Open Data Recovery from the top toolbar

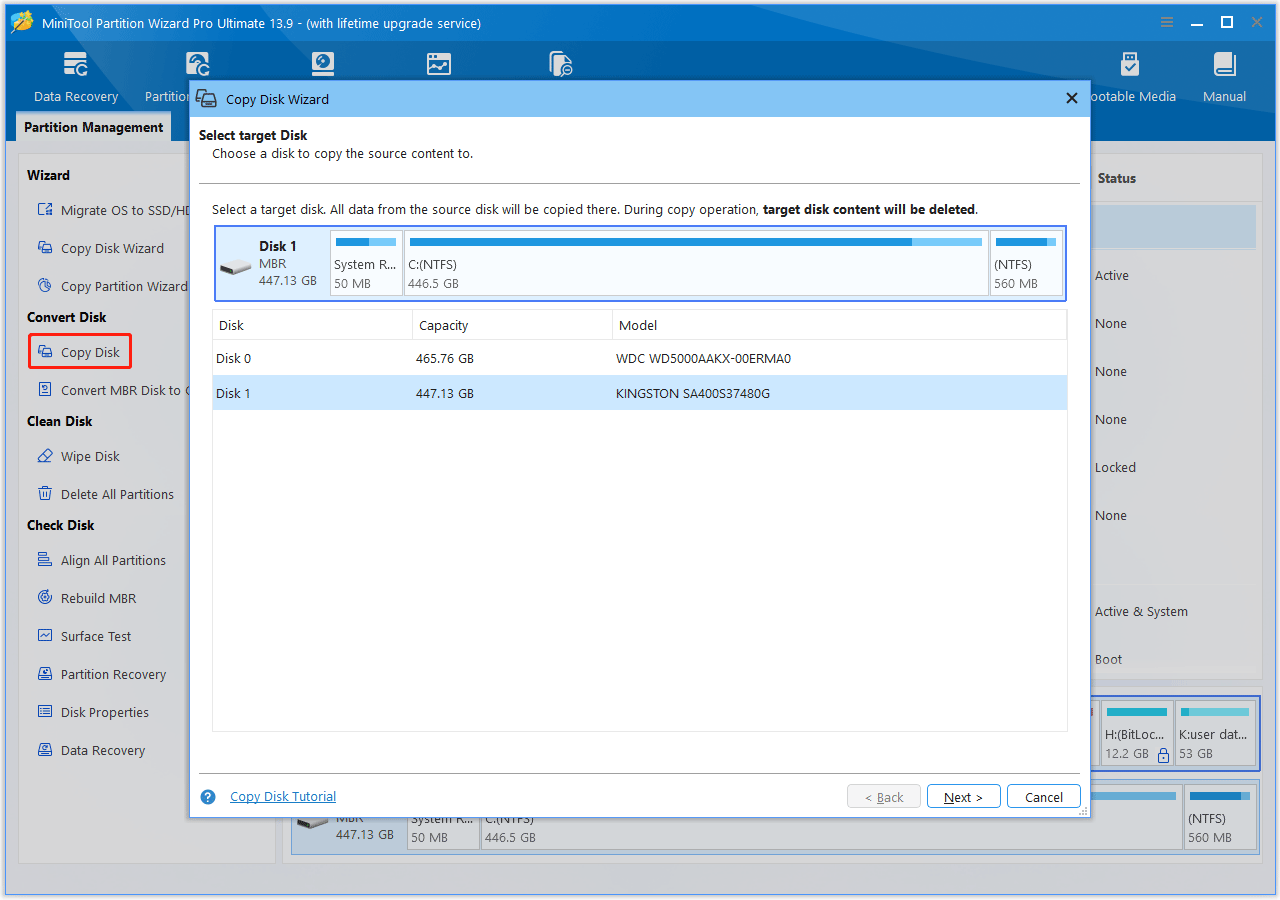coord(76,78)
